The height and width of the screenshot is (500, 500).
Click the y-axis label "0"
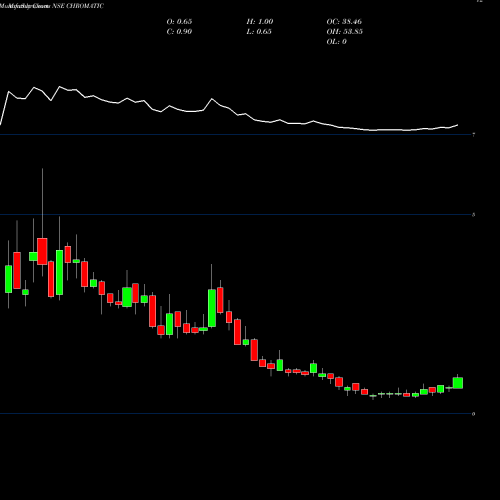[474, 414]
